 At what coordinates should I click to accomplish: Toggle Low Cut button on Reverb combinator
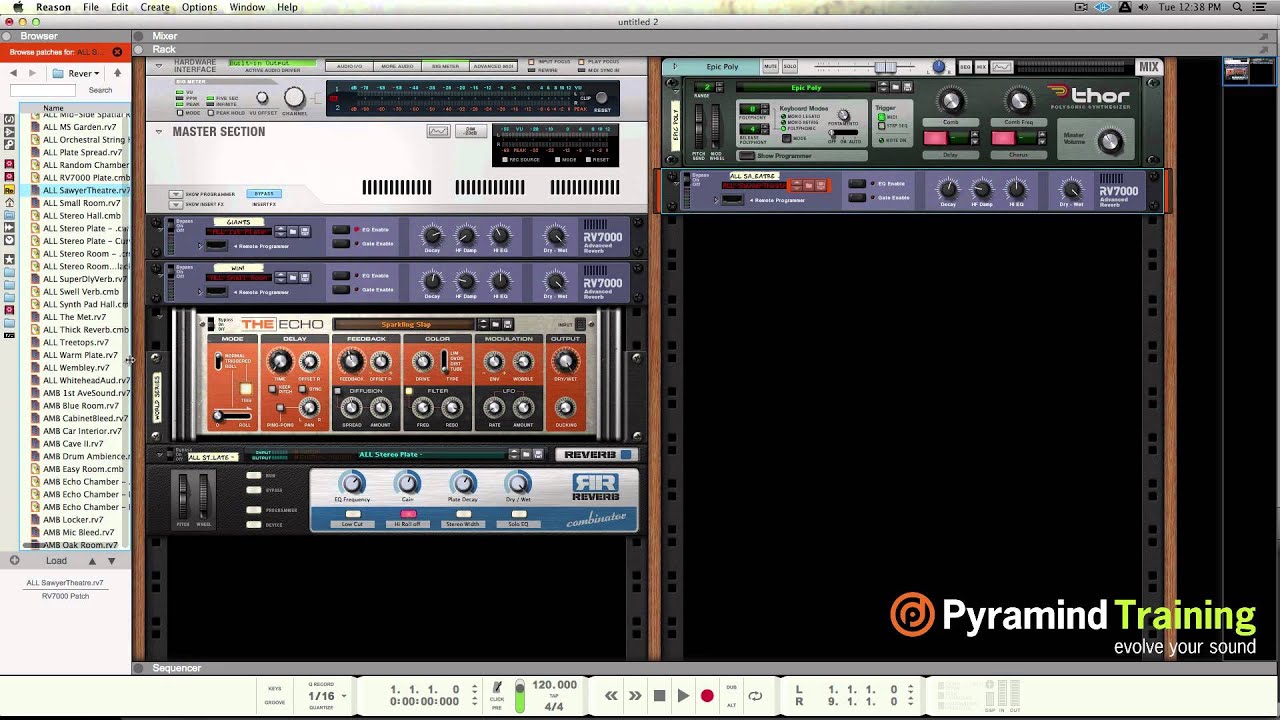pyautogui.click(x=352, y=515)
